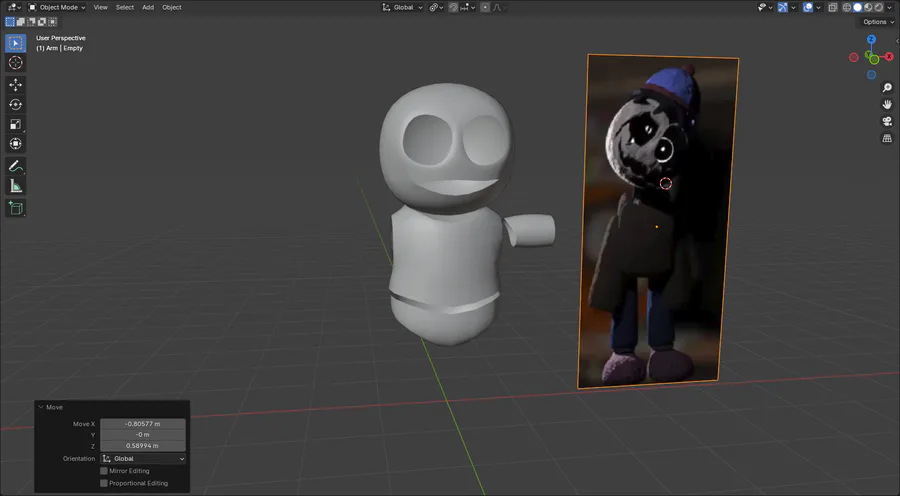The image size is (900, 496).
Task: Activate the Scale tool
Action: click(15, 124)
